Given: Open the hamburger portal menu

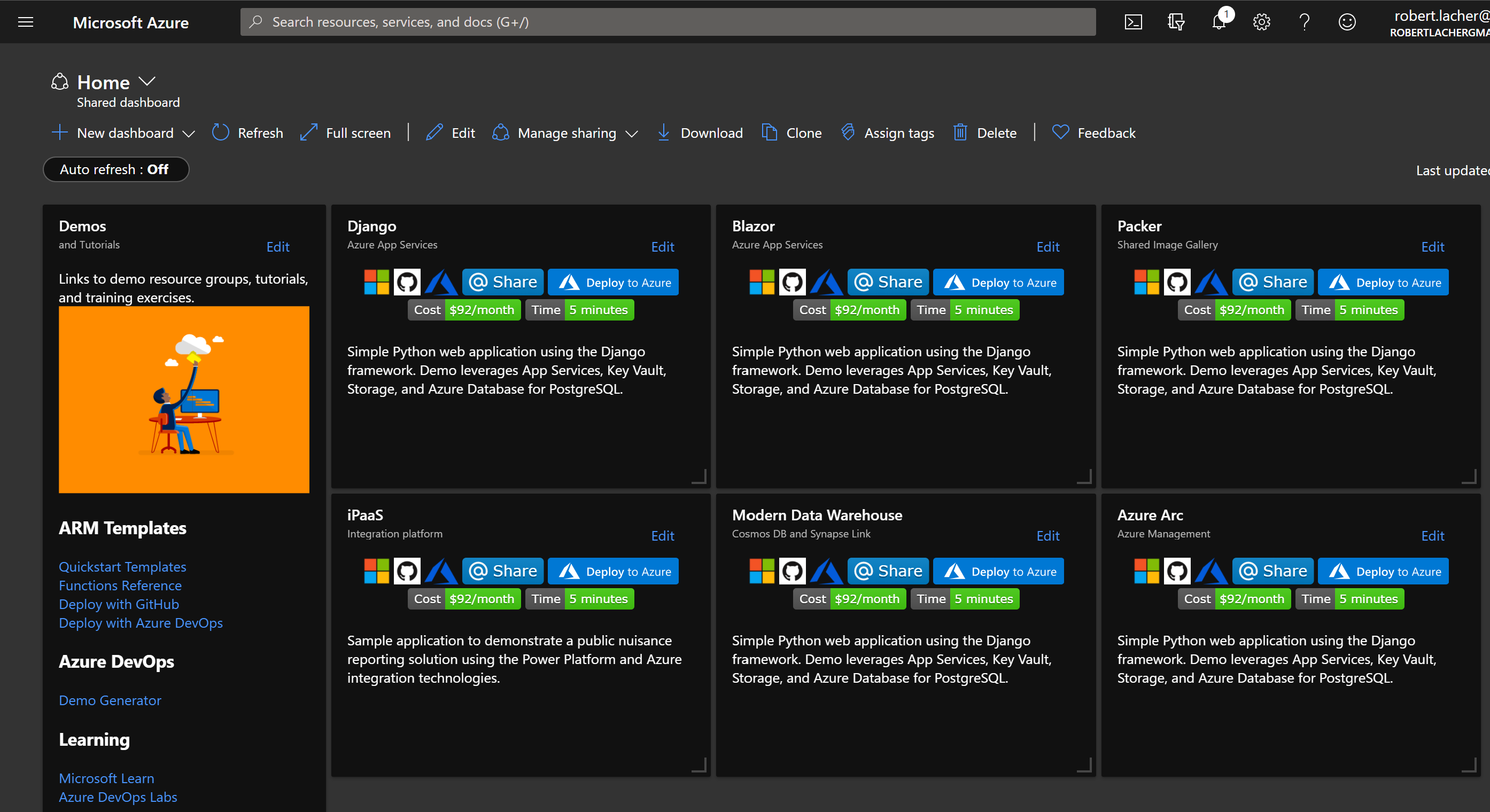Looking at the screenshot, I should pyautogui.click(x=26, y=22).
